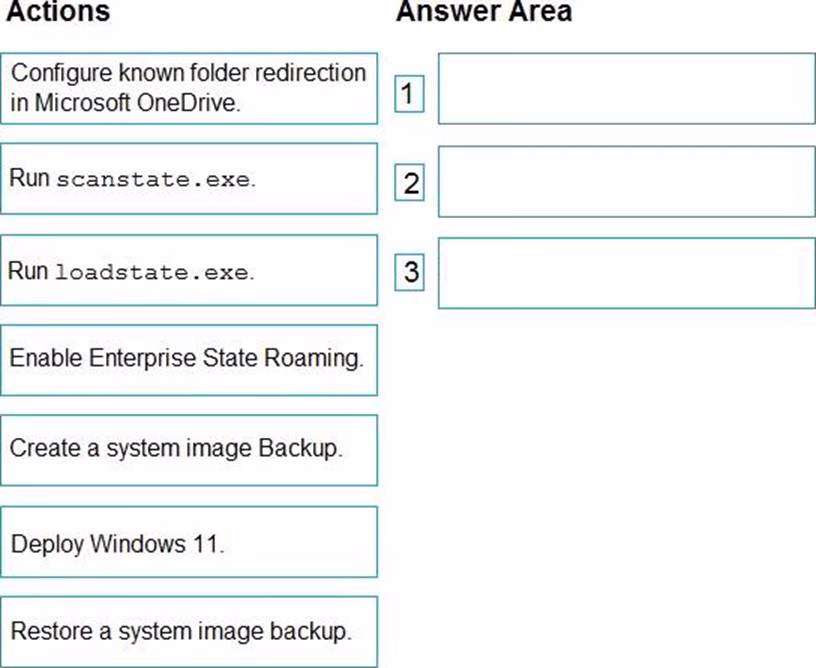The width and height of the screenshot is (816, 668).
Task: Click the number 3 step badge
Action: (x=410, y=271)
